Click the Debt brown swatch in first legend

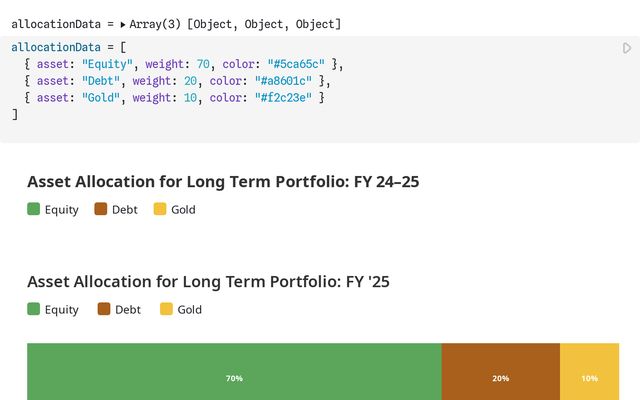100,209
